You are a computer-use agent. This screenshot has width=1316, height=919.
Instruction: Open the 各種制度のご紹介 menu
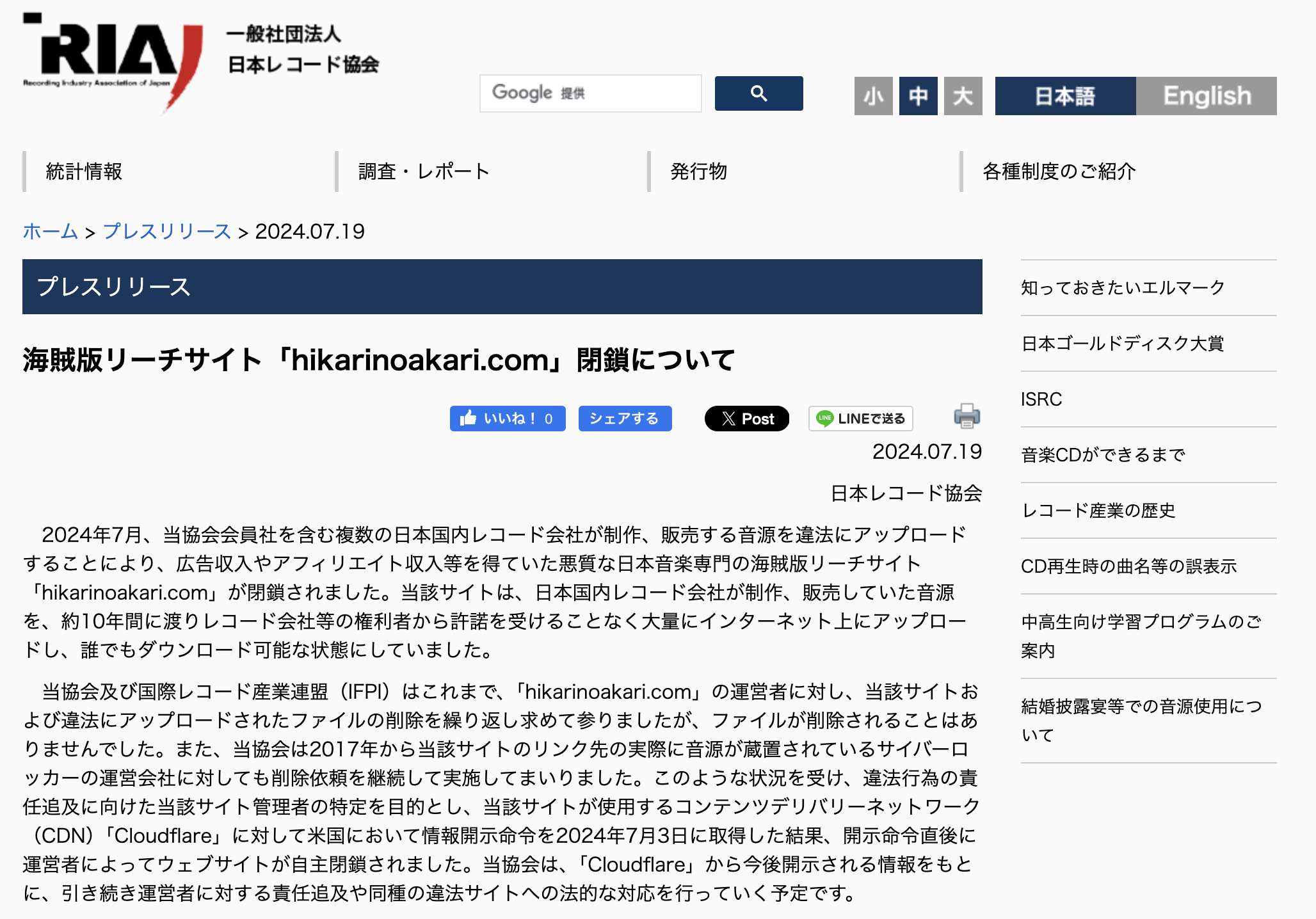pyautogui.click(x=1059, y=172)
